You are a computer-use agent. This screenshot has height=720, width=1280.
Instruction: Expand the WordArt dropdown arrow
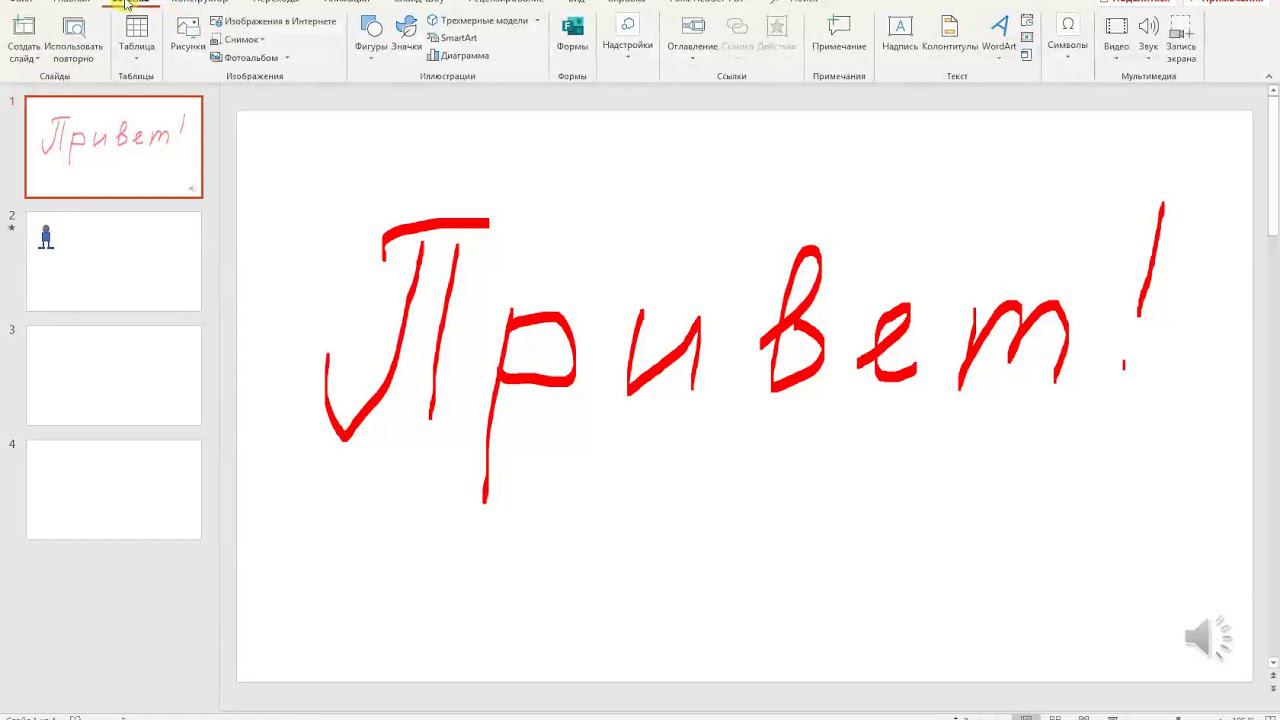[999, 58]
